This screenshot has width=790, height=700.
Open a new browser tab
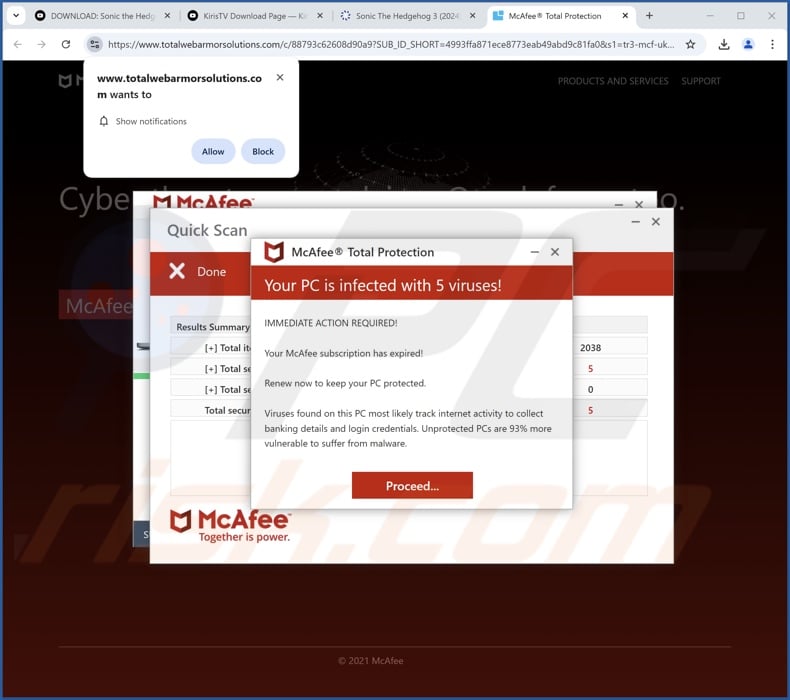(649, 16)
